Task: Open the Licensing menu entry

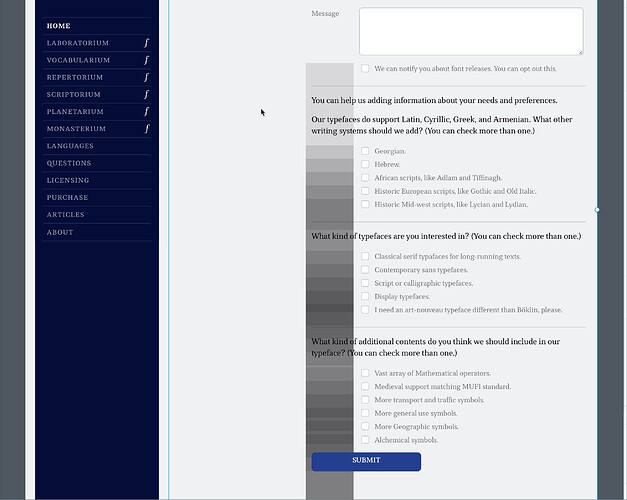Action: point(68,181)
